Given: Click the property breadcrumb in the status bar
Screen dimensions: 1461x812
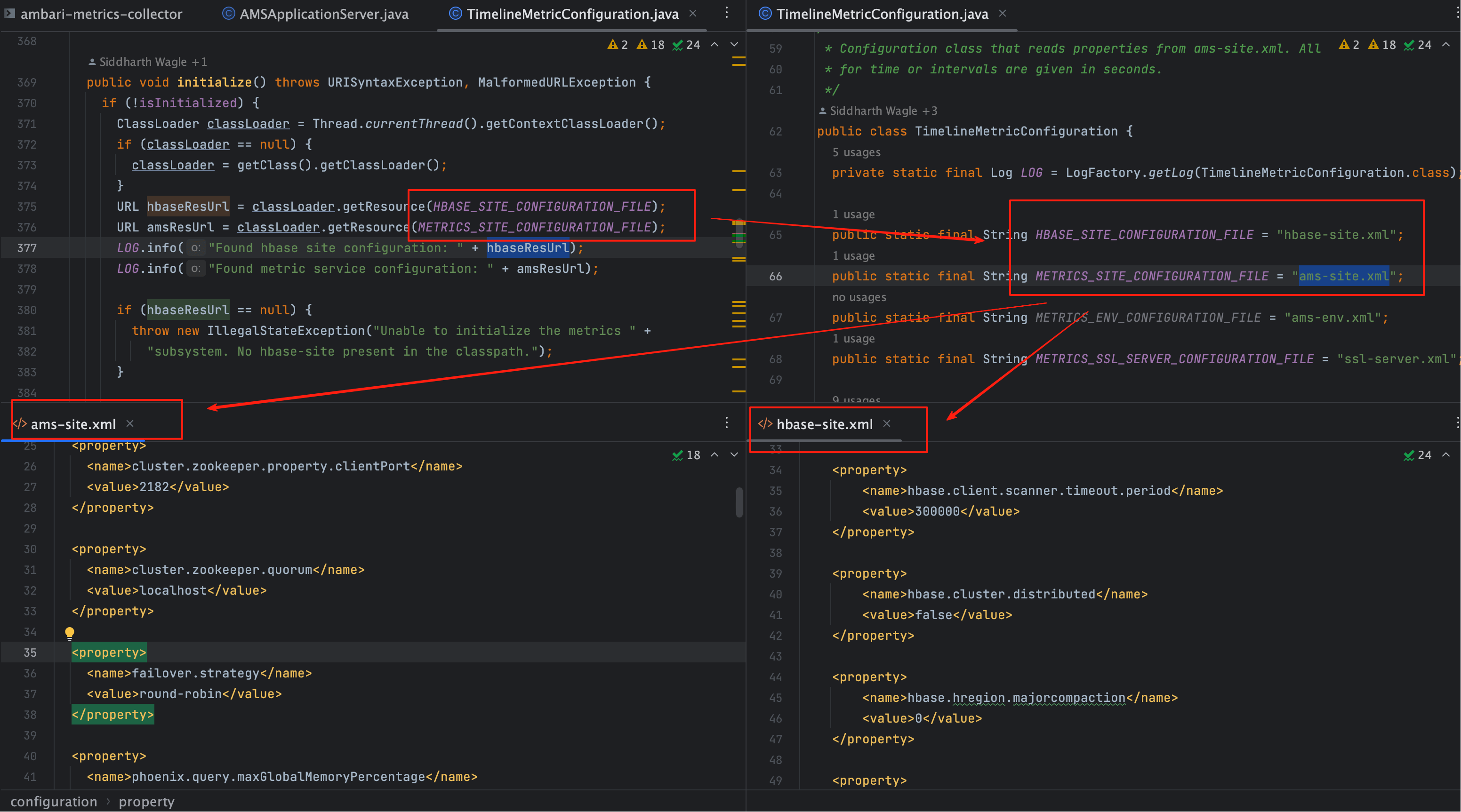Looking at the screenshot, I should pyautogui.click(x=146, y=802).
